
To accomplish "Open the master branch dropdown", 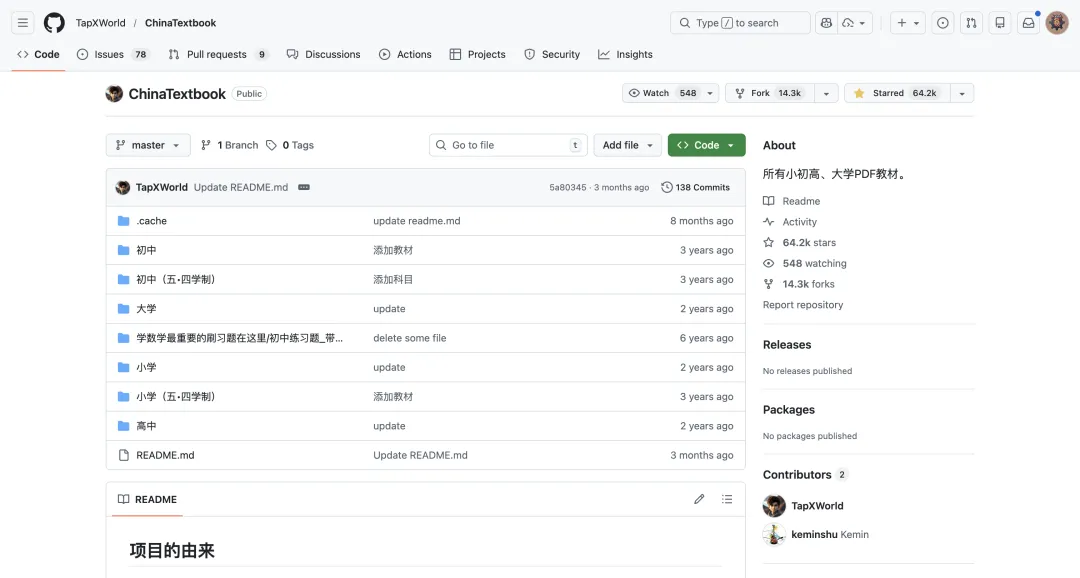I will coord(148,145).
